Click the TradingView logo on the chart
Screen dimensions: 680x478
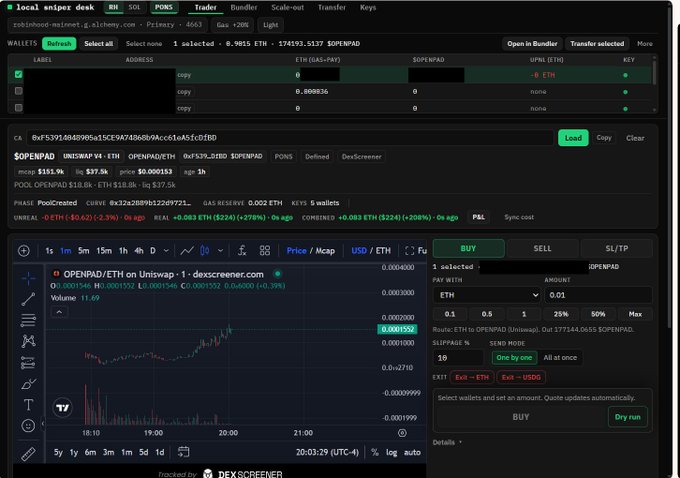[63, 408]
